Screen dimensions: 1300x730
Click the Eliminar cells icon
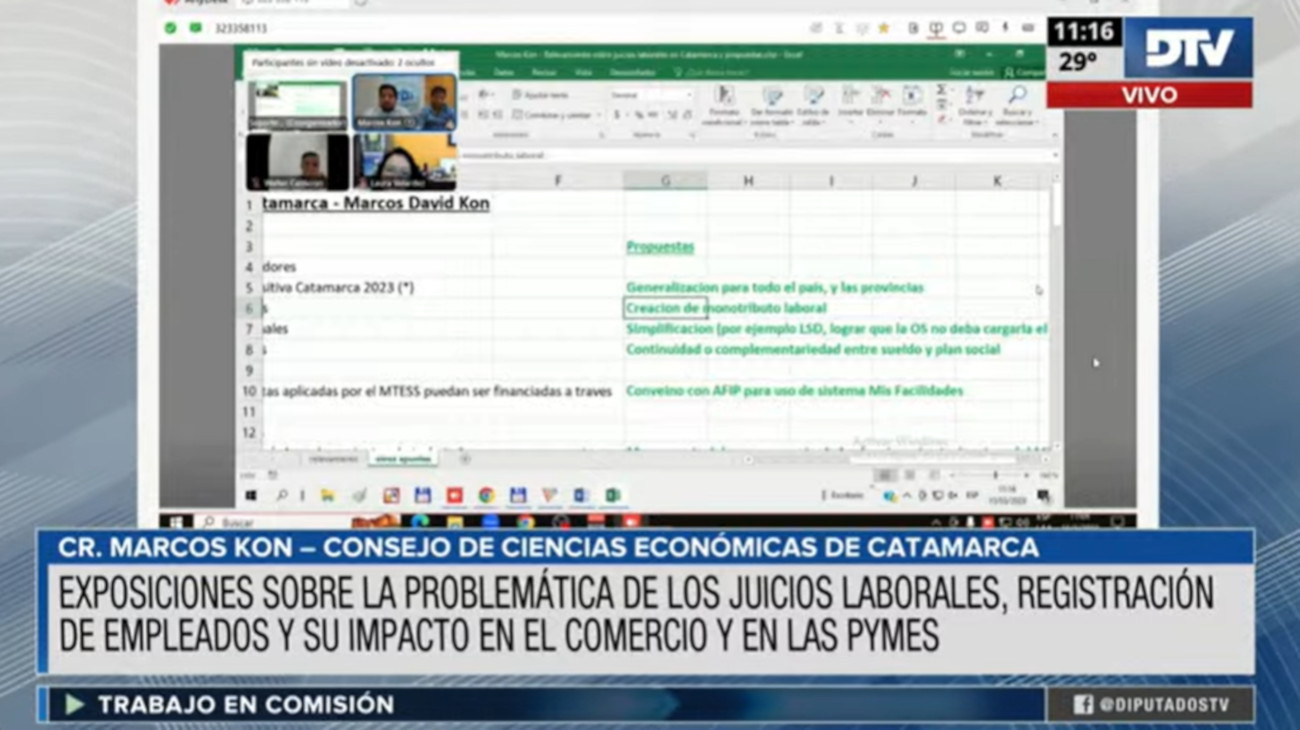pyautogui.click(x=880, y=96)
